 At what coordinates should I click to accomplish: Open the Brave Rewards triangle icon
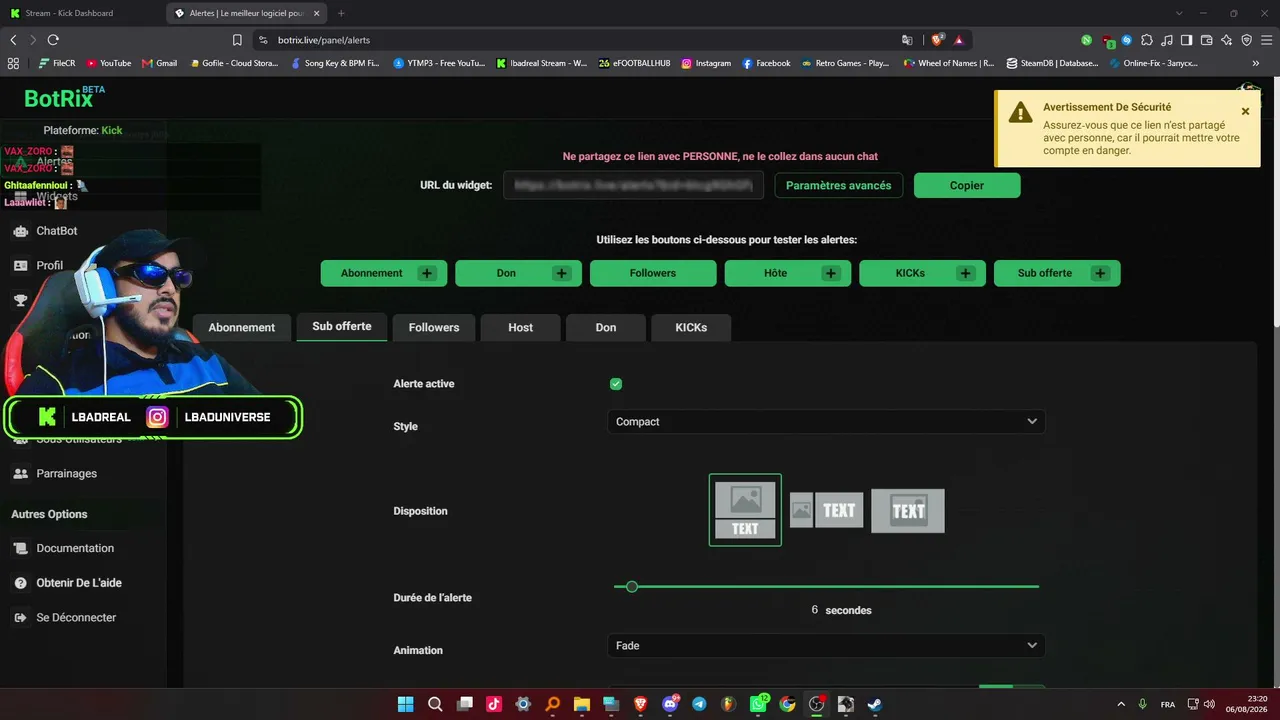959,40
